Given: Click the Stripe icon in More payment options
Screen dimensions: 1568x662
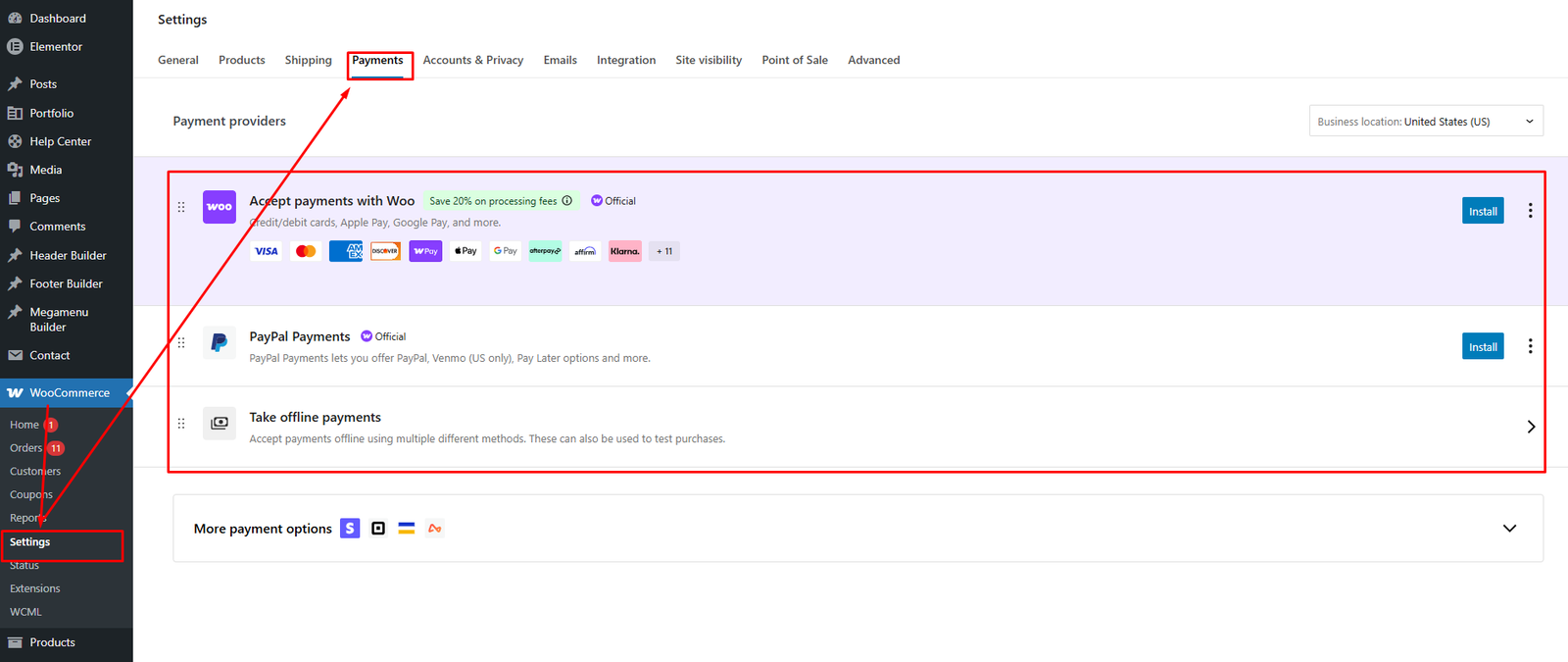Looking at the screenshot, I should coord(350,529).
